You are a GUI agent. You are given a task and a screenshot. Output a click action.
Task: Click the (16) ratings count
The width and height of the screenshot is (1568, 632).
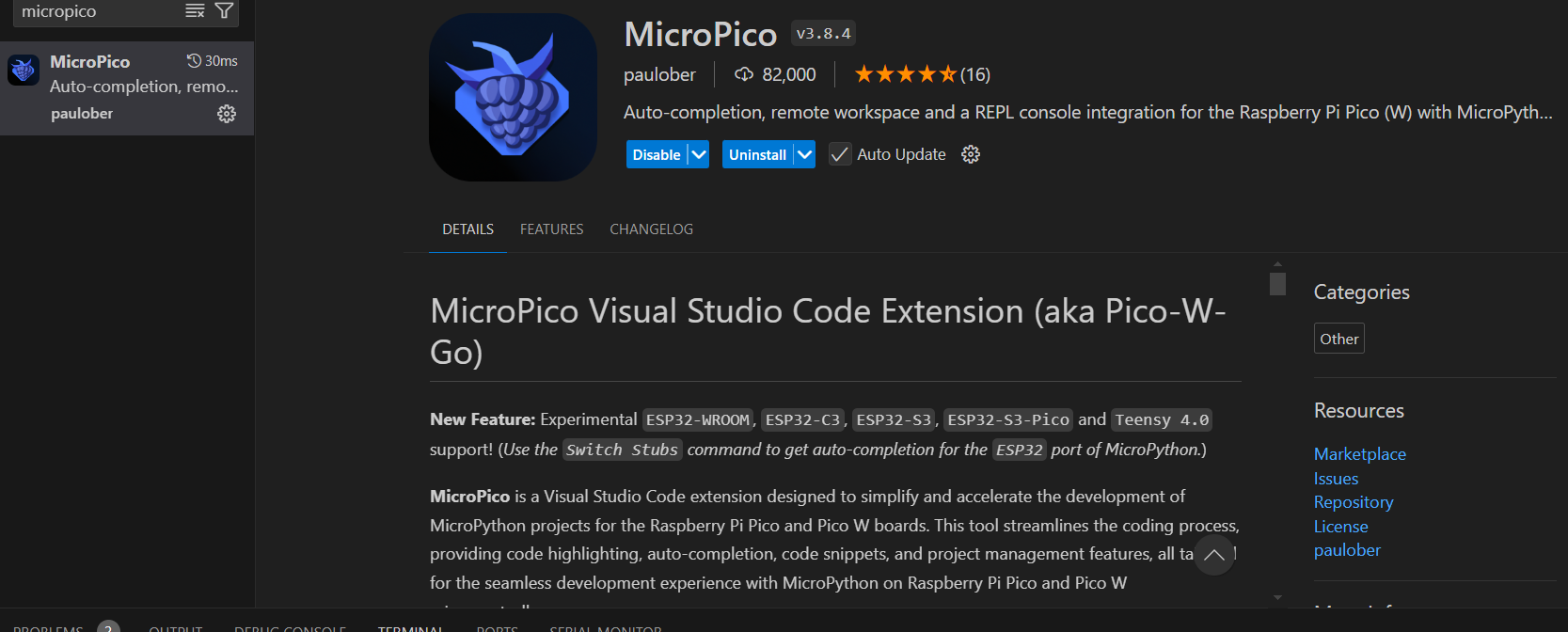[x=974, y=74]
